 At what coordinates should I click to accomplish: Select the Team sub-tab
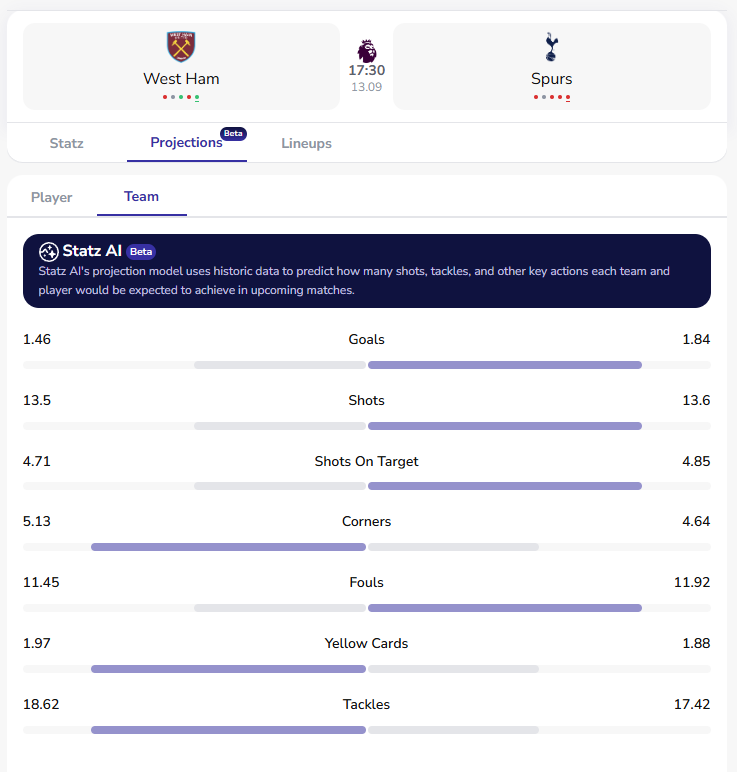(x=141, y=196)
